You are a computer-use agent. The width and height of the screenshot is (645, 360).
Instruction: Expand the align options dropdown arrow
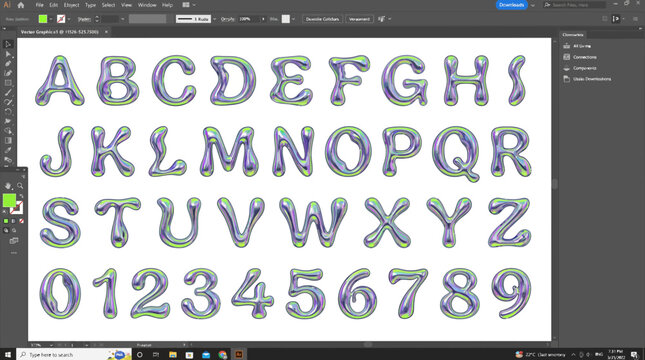coord(389,19)
